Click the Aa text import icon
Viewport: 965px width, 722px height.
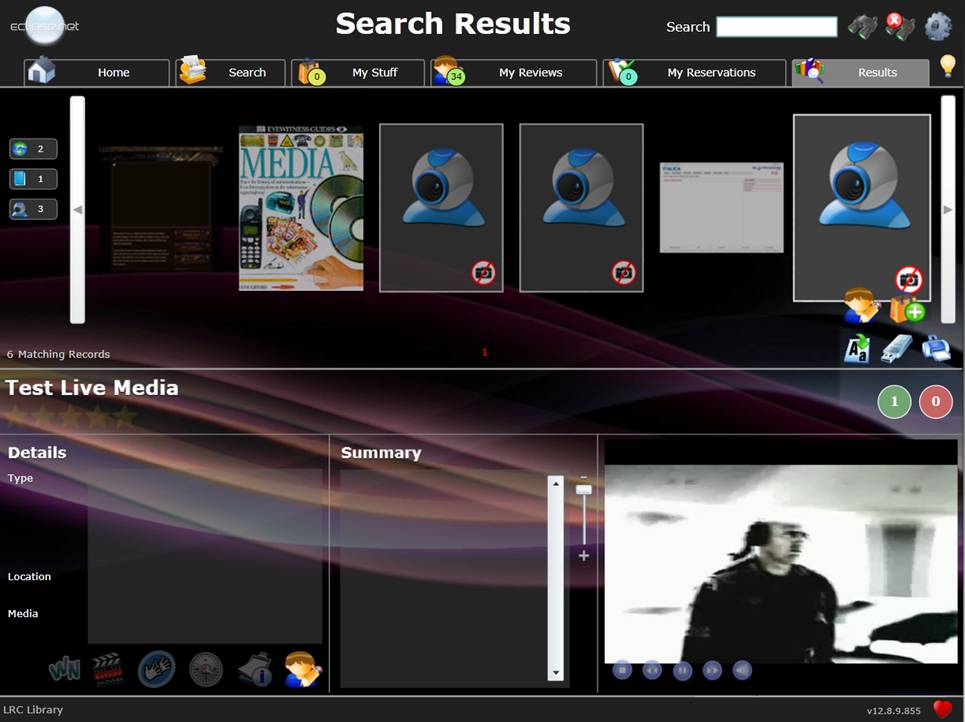click(857, 348)
